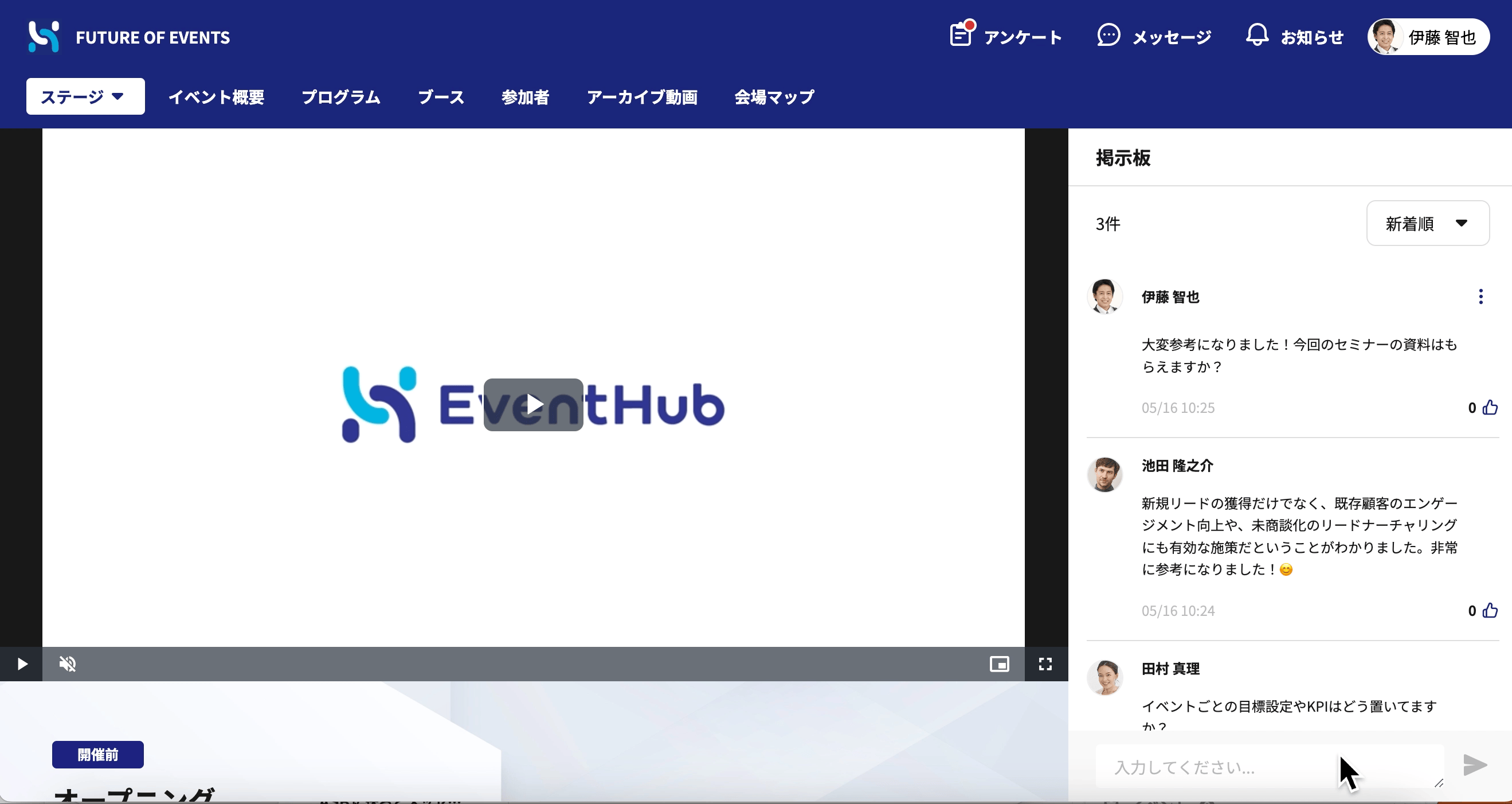
Task: Enter fullscreen video mode
Action: coord(1045,664)
